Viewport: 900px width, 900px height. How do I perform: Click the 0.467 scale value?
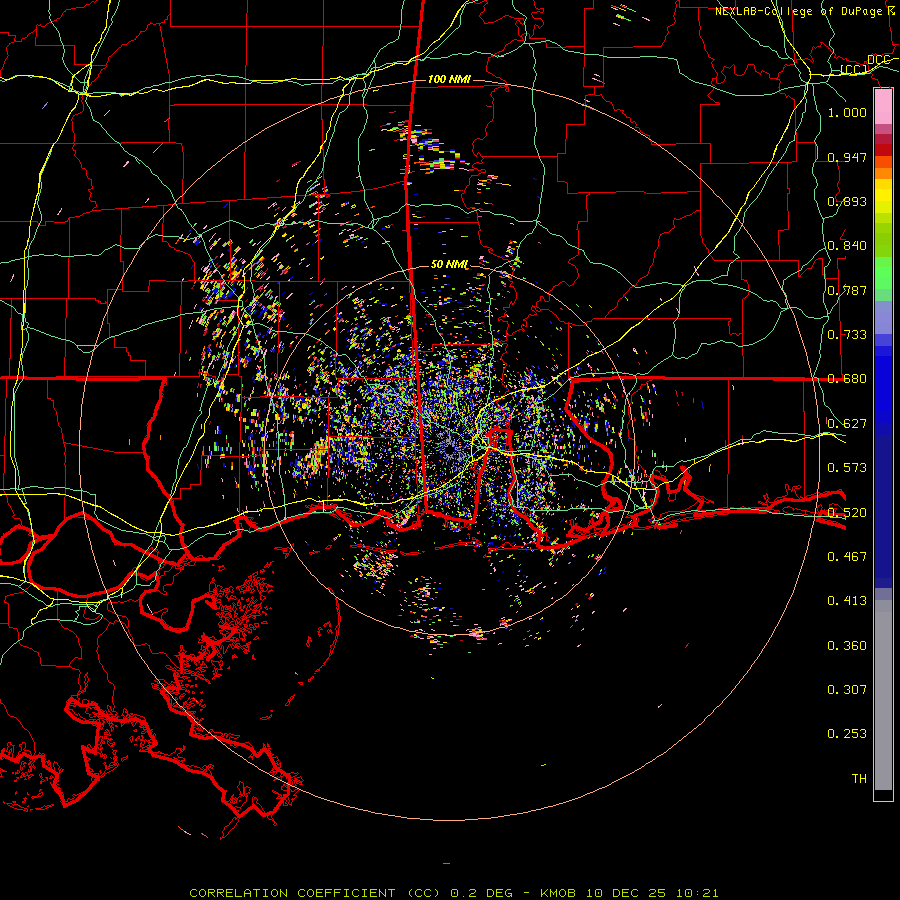(847, 557)
